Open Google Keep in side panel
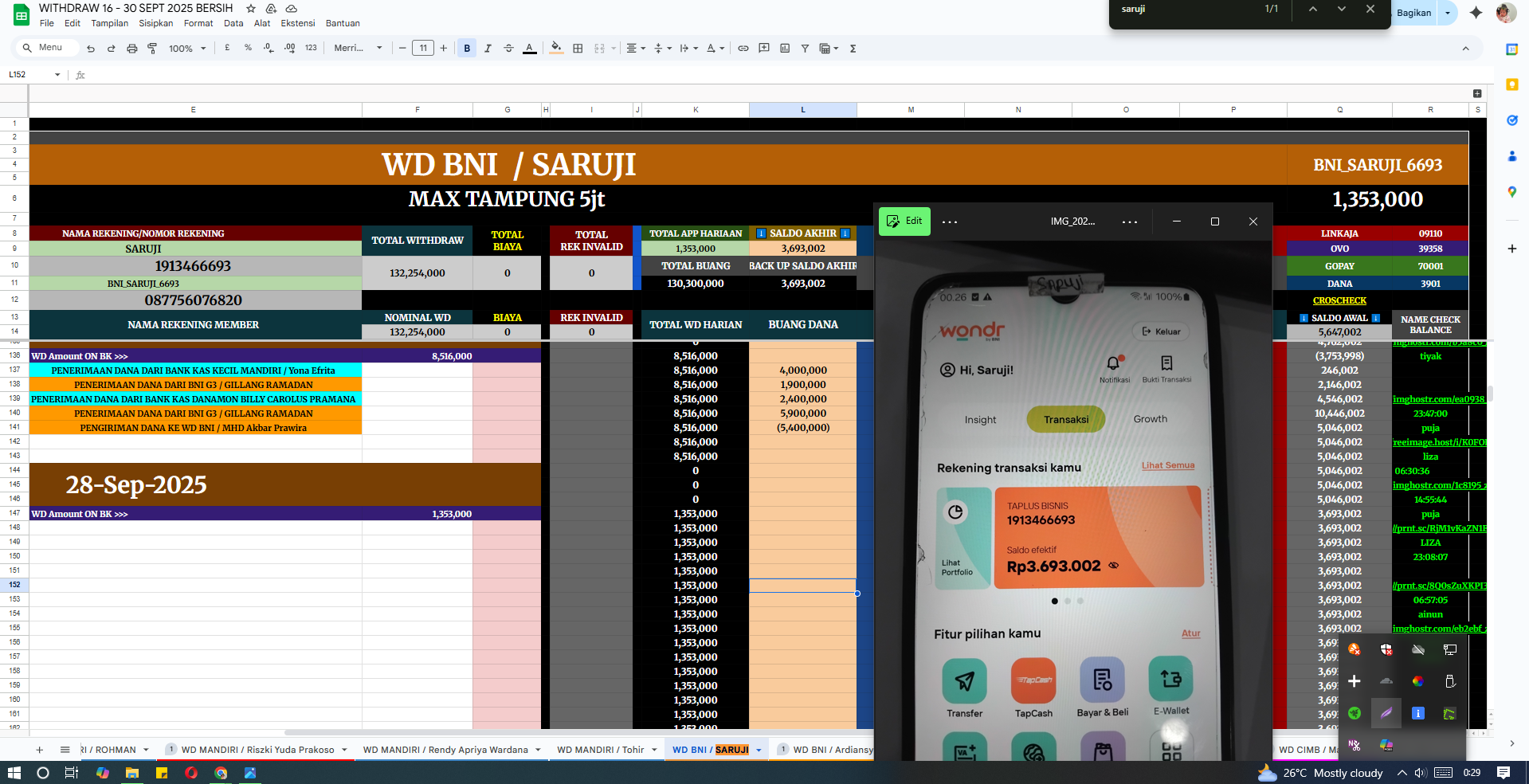 1511,84
